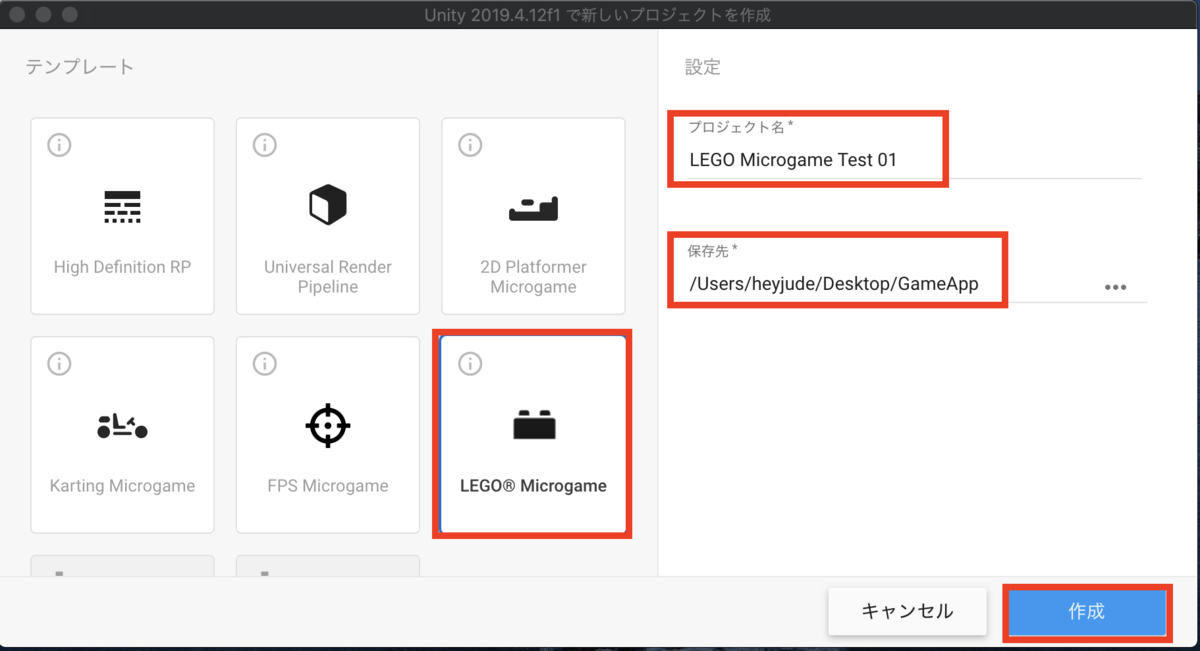The image size is (1200, 651).
Task: Choose the LEGO® Microgame label
Action: (533, 486)
